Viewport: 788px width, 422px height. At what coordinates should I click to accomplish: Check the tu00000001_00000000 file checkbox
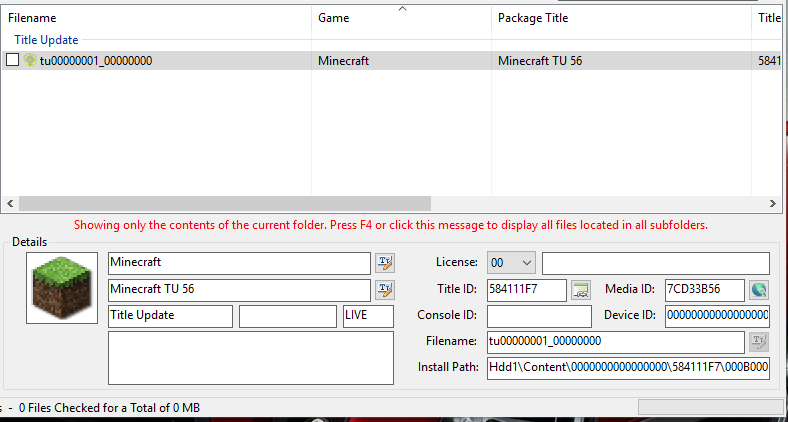13,61
